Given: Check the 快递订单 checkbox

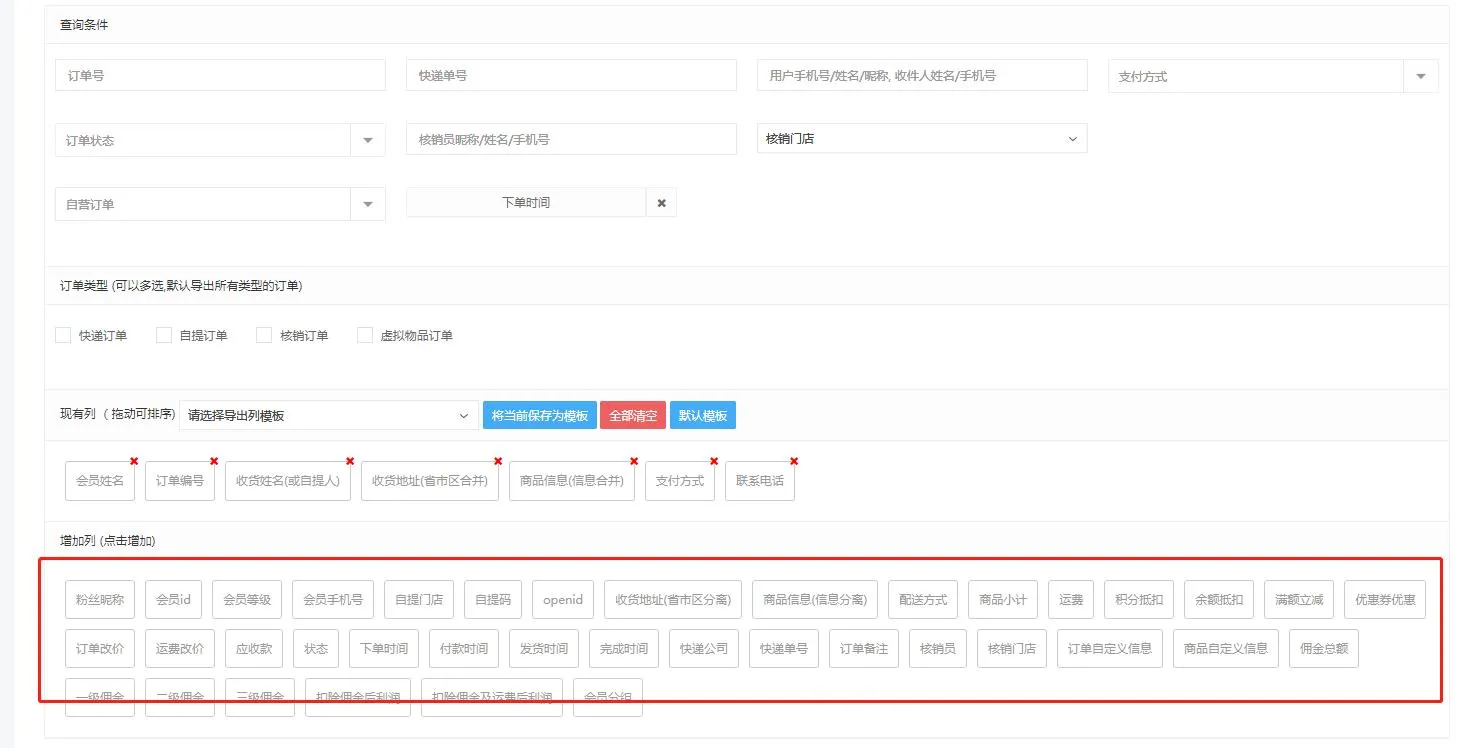Looking at the screenshot, I should 63,336.
